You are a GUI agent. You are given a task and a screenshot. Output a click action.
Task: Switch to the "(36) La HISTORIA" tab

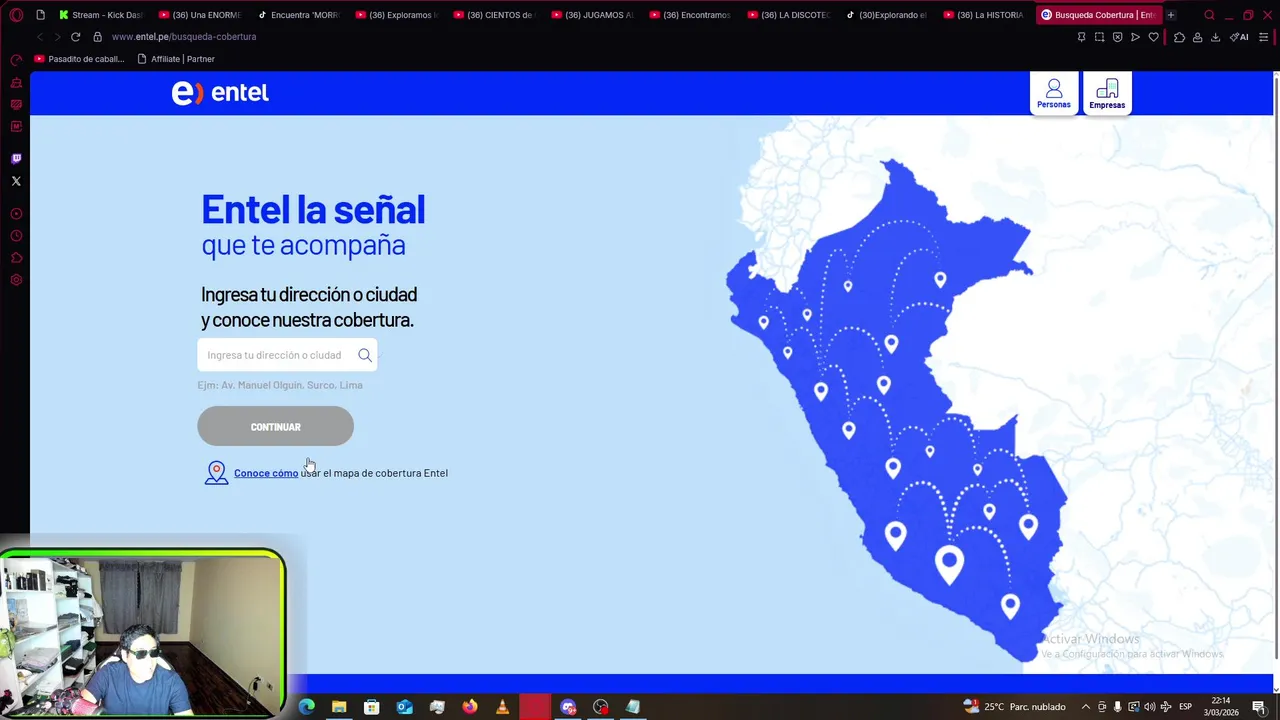click(x=982, y=15)
